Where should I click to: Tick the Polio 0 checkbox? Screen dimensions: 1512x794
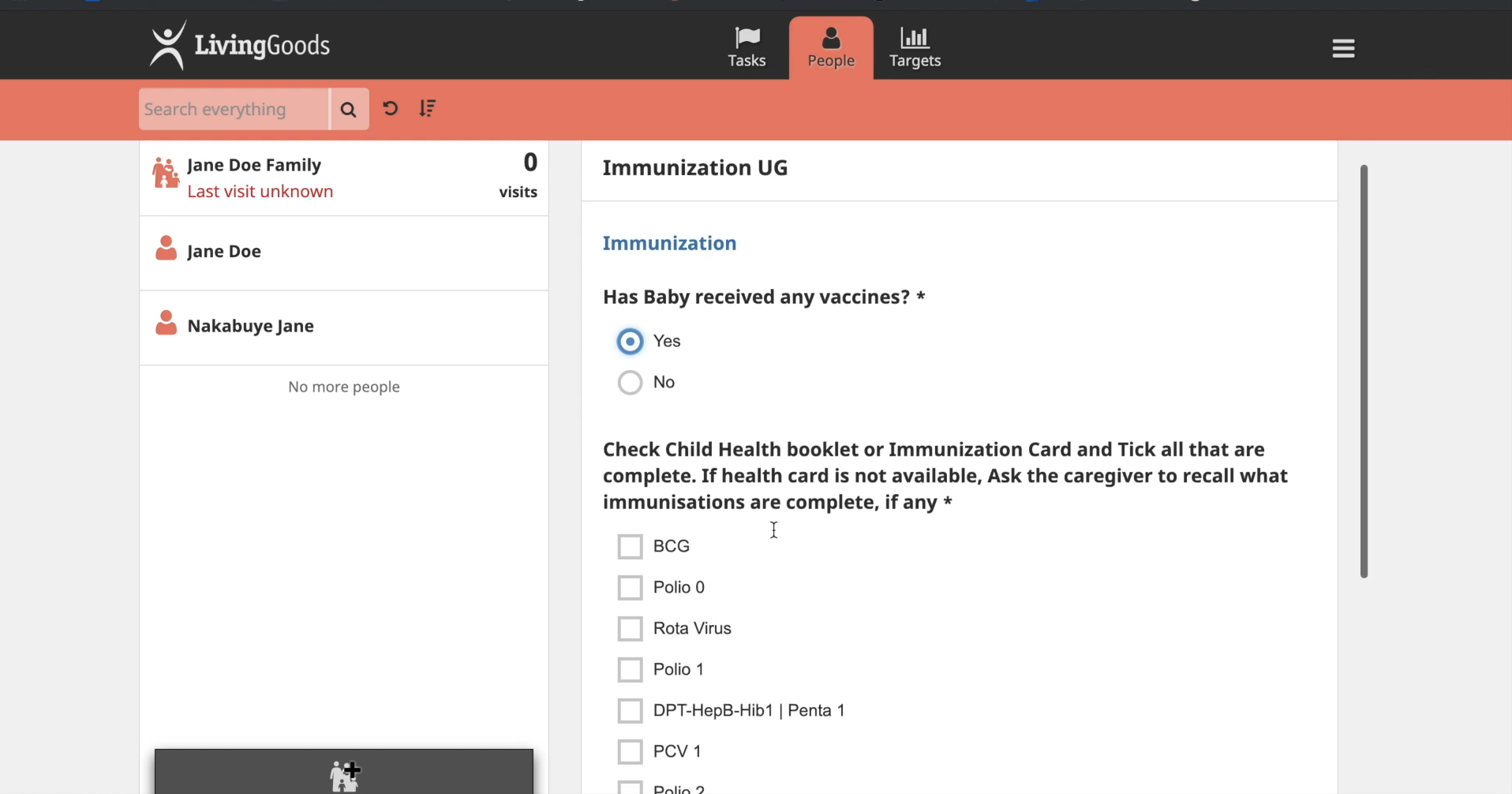pyautogui.click(x=630, y=588)
